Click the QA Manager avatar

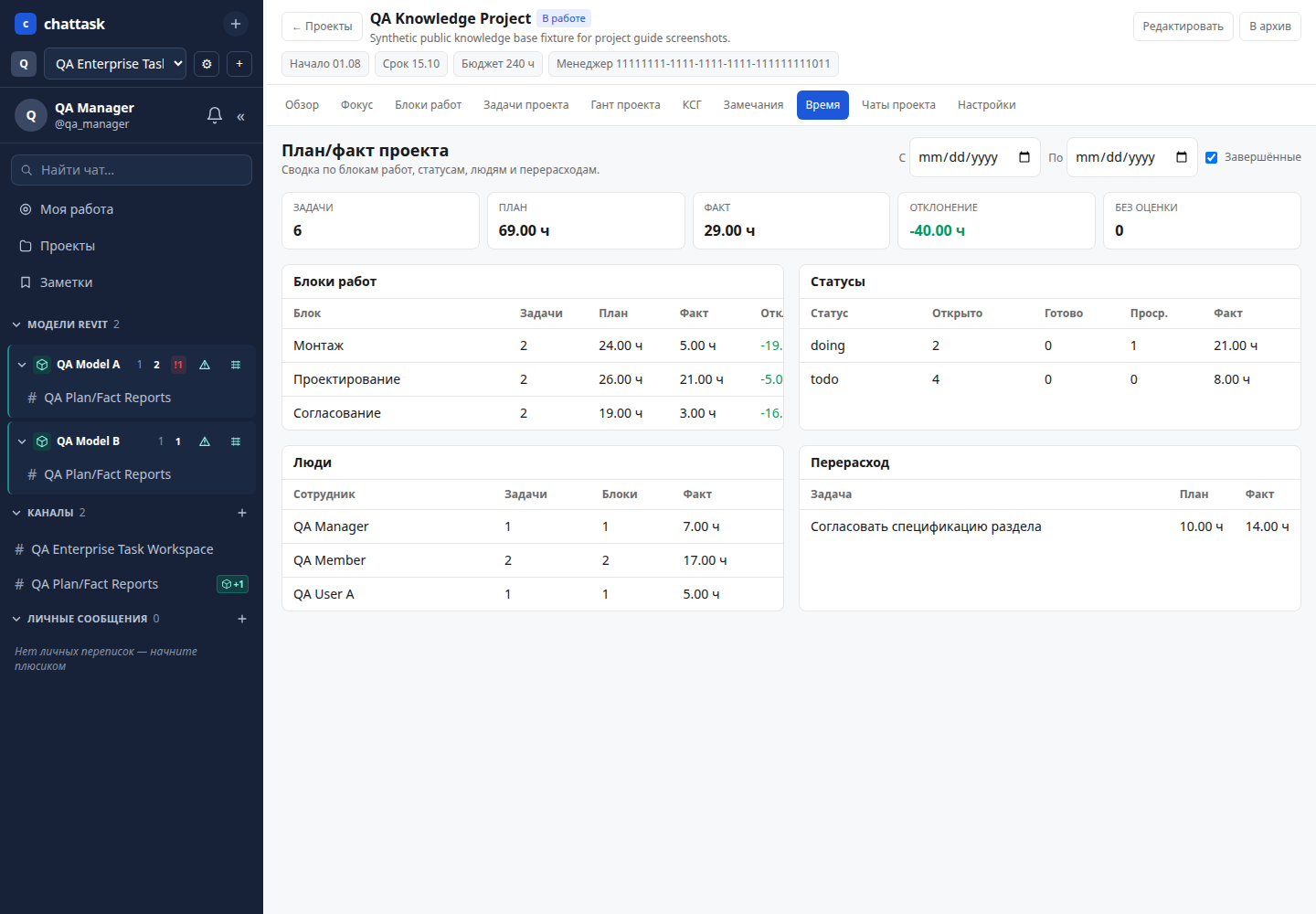31,115
